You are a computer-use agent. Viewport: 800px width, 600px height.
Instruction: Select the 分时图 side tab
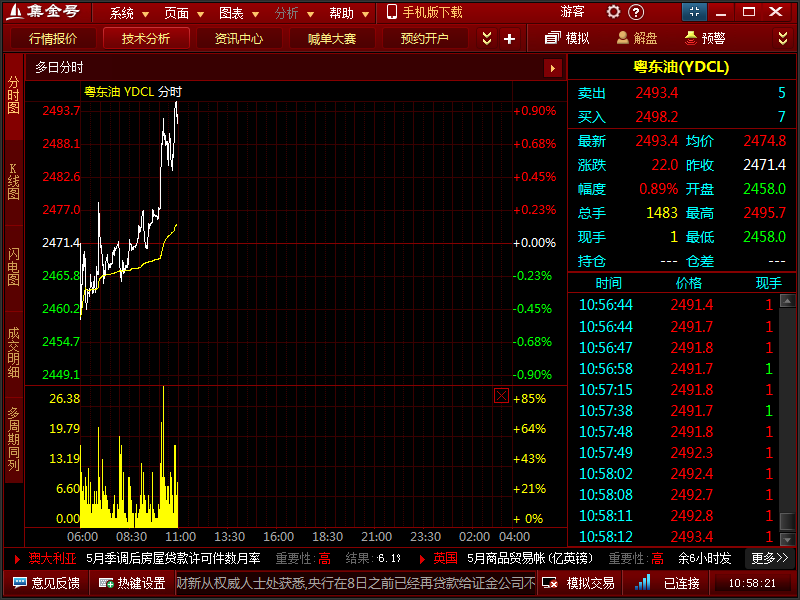point(14,96)
